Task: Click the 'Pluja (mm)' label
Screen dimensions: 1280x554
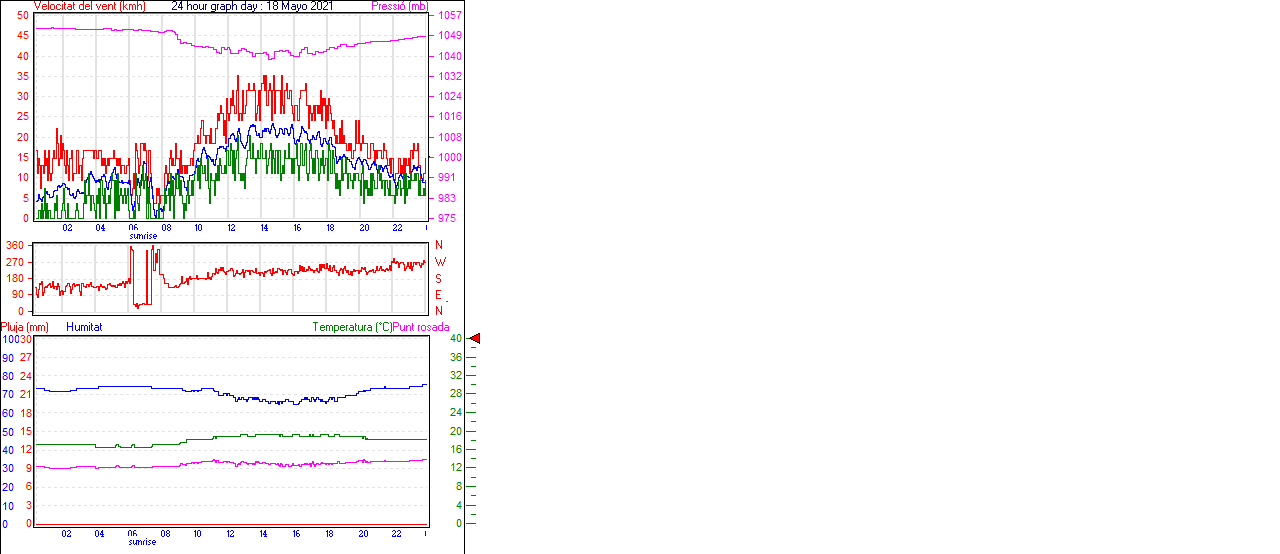Action: point(24,327)
